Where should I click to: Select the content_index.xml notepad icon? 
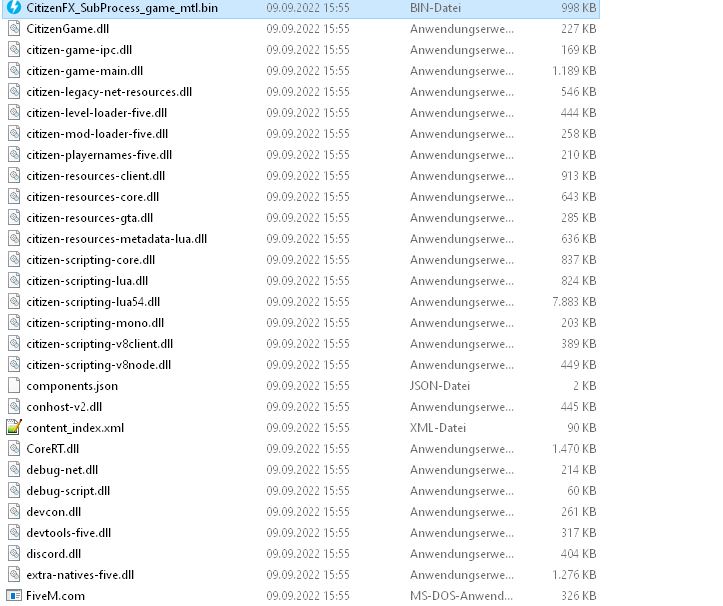(x=14, y=427)
